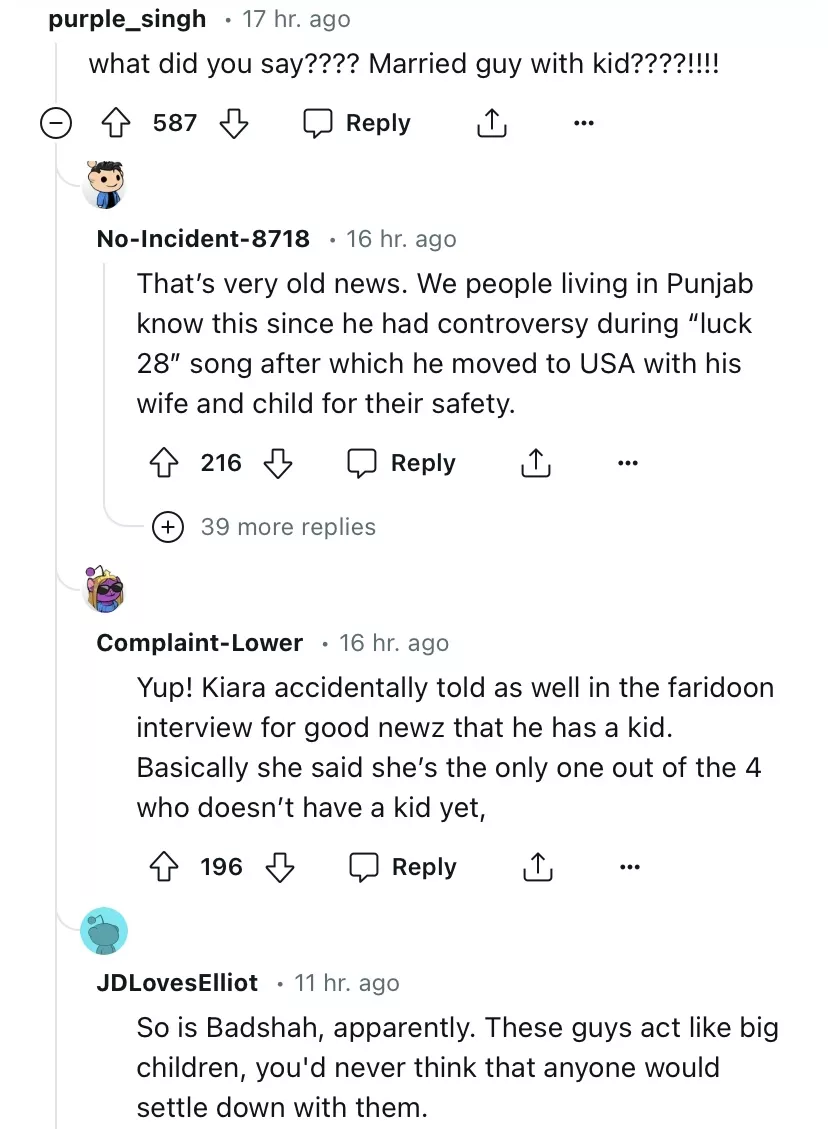This screenshot has height=1129, width=828.
Task: Open more options on Complaint-Lower's comment
Action: 628,867
